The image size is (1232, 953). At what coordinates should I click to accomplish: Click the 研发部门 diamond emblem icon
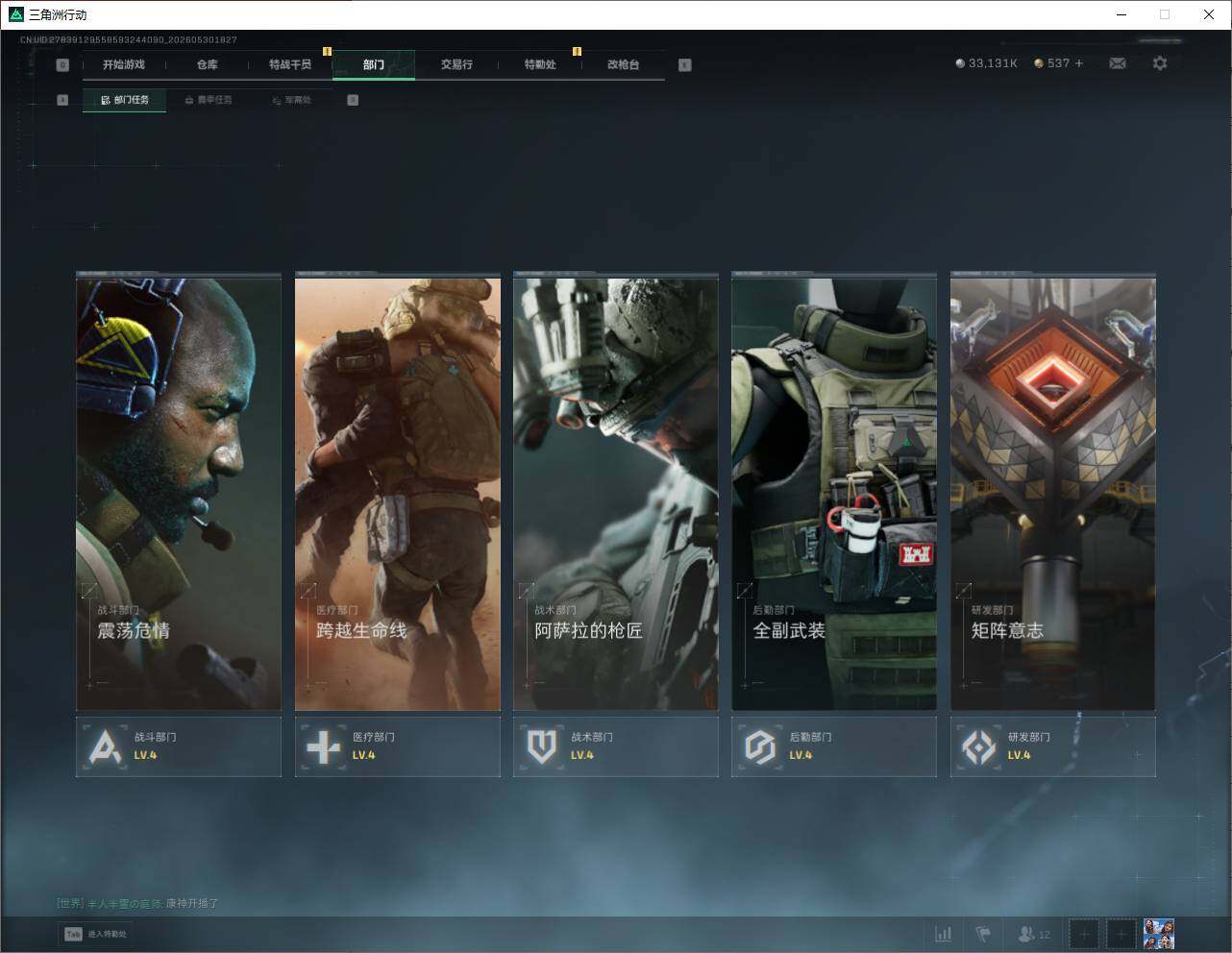(x=979, y=746)
